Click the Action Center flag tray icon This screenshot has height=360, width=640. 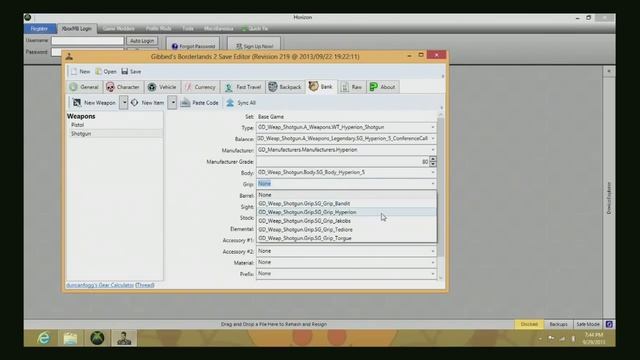coord(551,338)
